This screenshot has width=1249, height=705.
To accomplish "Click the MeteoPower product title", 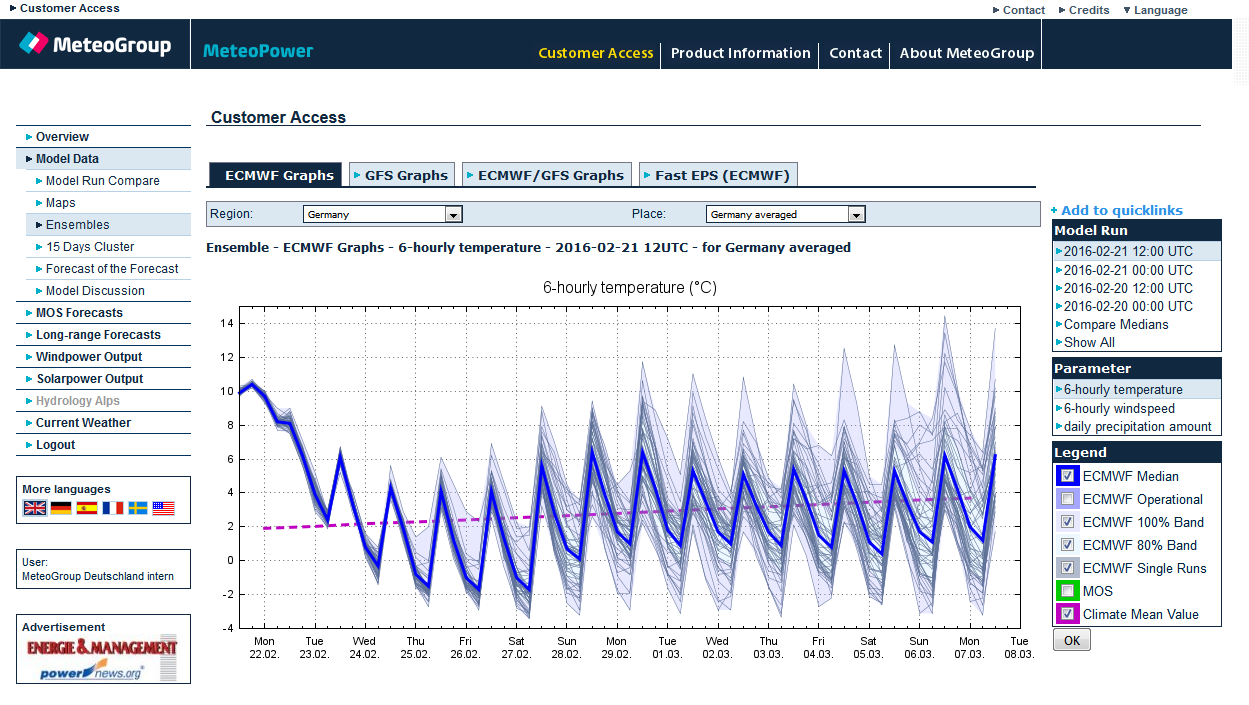I will point(258,51).
